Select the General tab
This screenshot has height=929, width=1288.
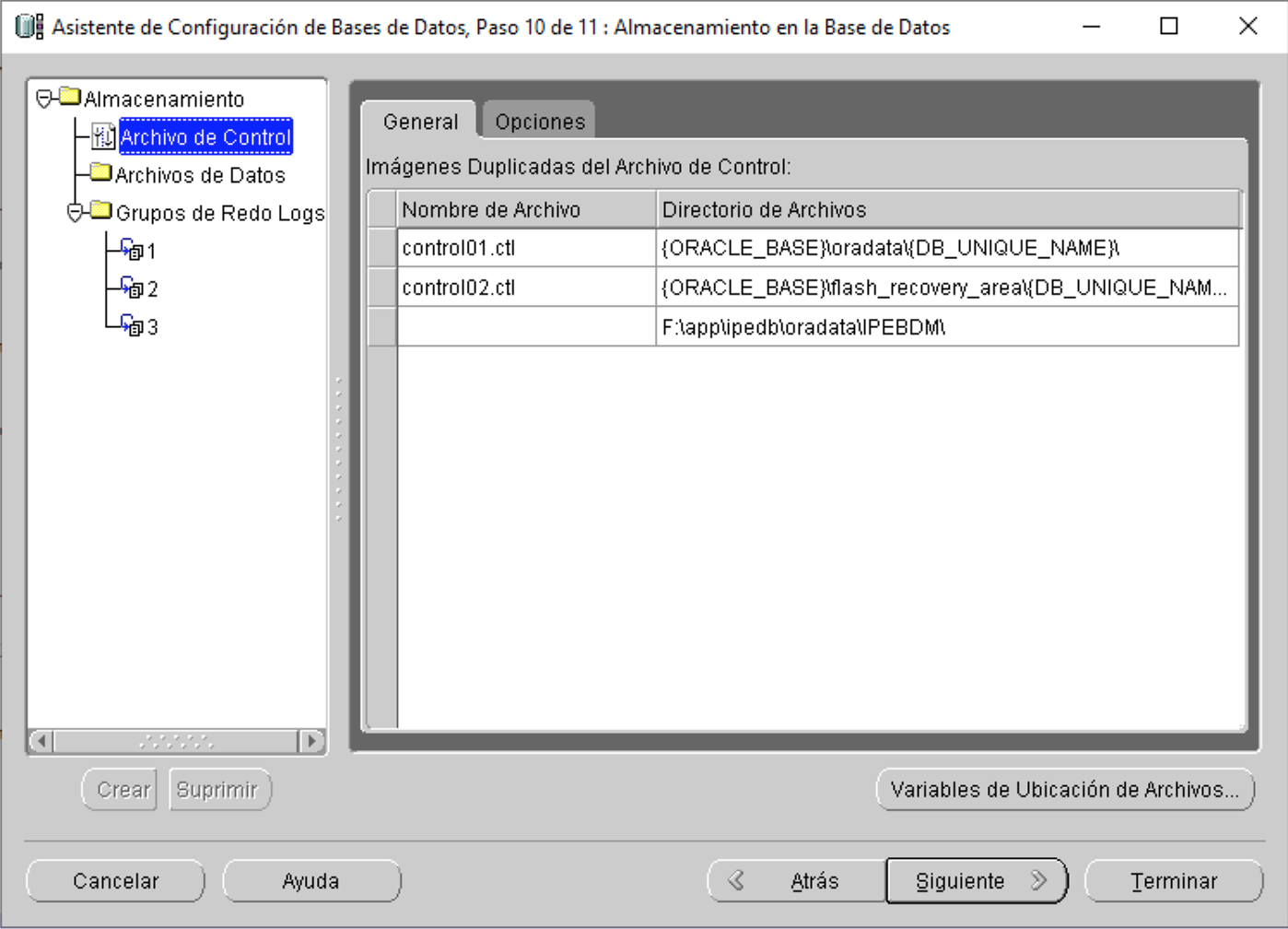(419, 121)
